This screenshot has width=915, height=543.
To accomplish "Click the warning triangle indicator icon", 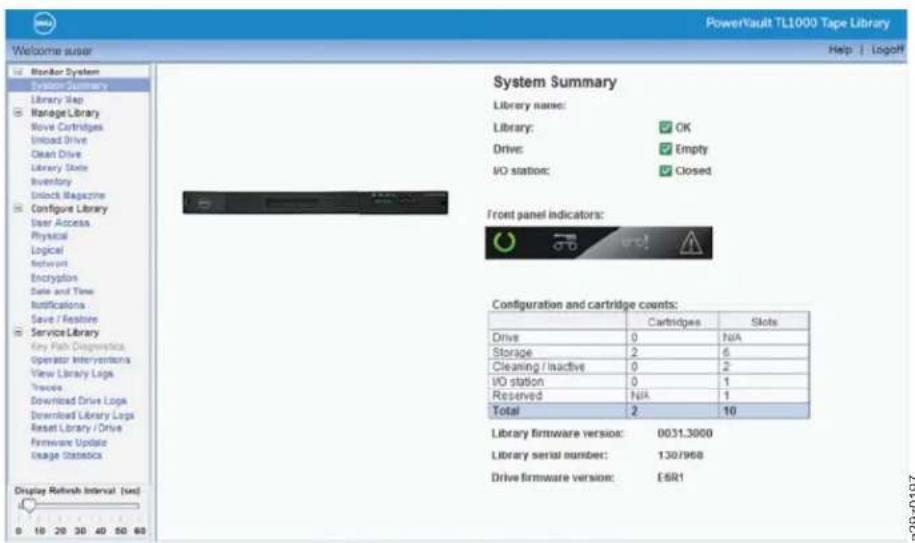I will coord(691,243).
